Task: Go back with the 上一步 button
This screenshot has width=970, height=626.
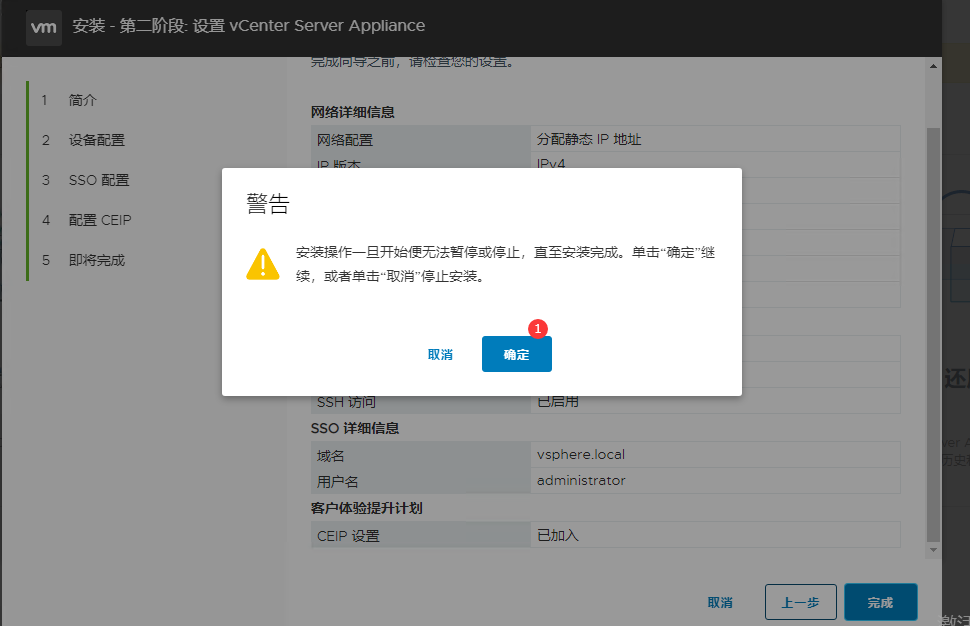Action: pyautogui.click(x=800, y=602)
